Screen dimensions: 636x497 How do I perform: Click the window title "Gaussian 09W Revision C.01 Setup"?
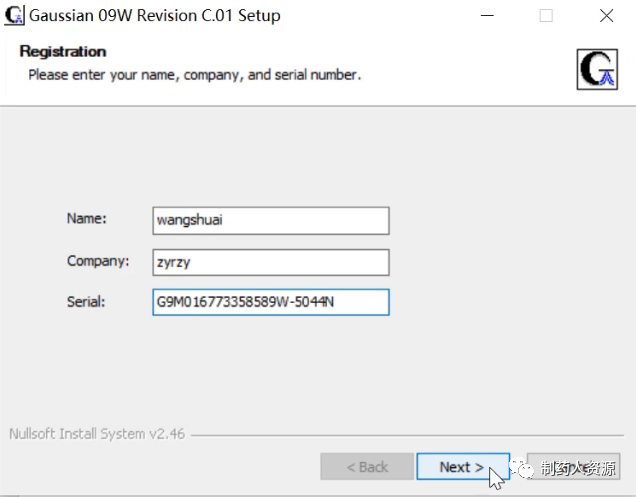155,16
